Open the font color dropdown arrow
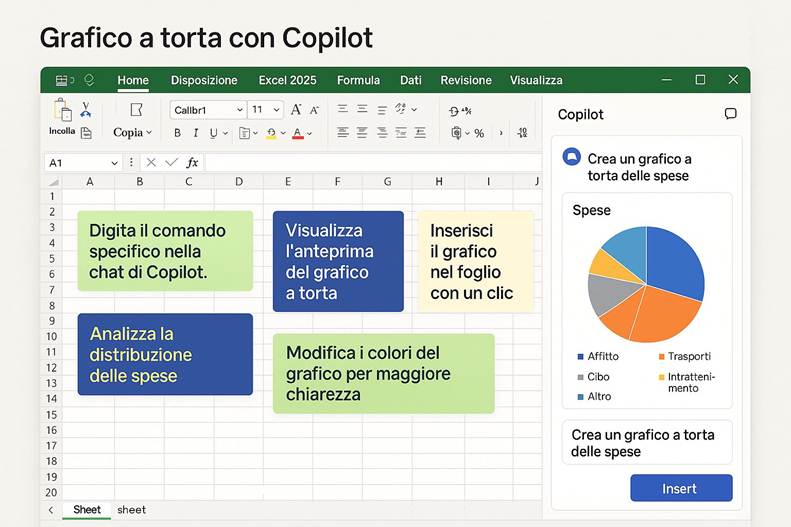Viewport: 791px width, 527px height. (x=309, y=133)
